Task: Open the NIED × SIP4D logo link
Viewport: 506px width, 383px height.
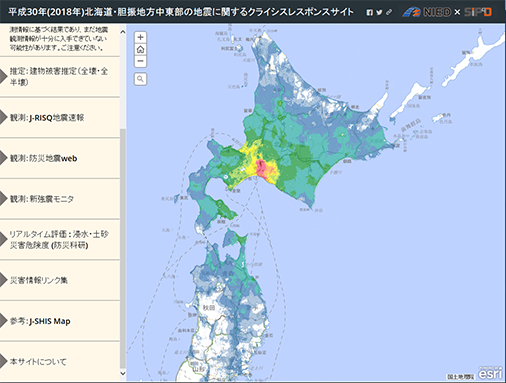Action: 447,12
